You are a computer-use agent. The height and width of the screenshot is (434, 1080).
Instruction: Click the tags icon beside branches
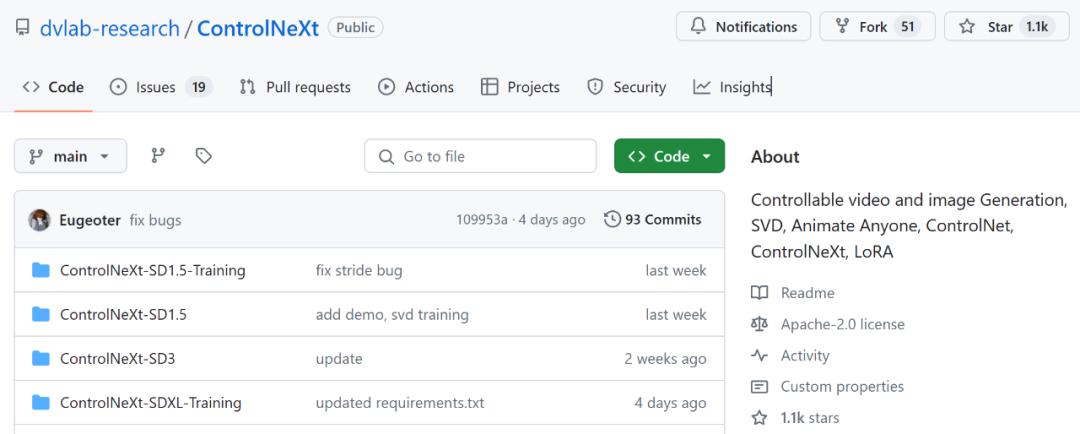[204, 156]
